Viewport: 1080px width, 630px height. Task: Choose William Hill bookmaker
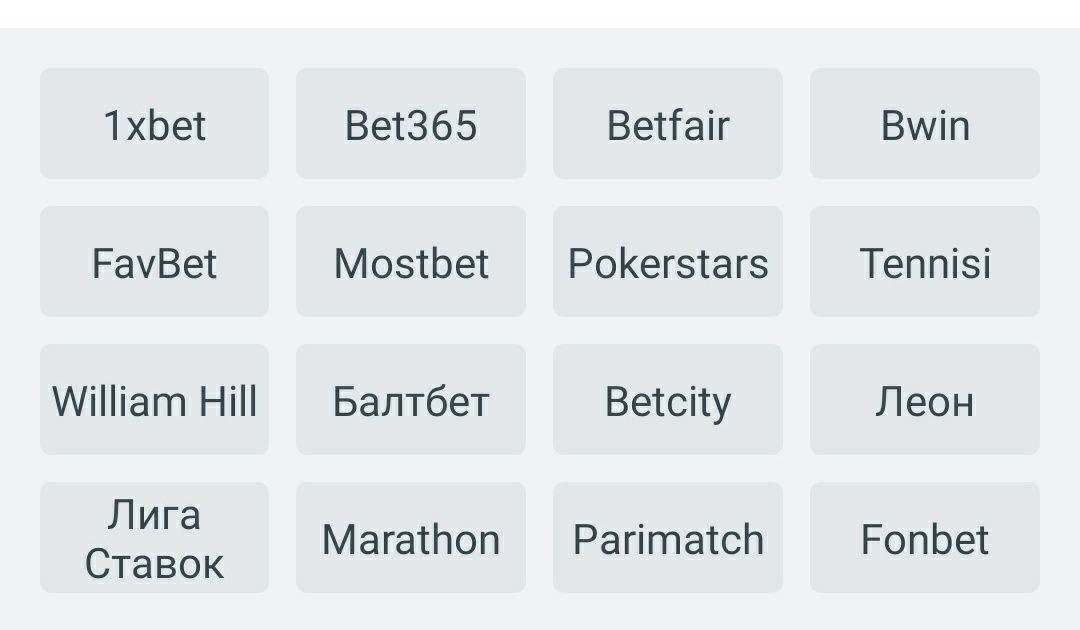(x=154, y=400)
